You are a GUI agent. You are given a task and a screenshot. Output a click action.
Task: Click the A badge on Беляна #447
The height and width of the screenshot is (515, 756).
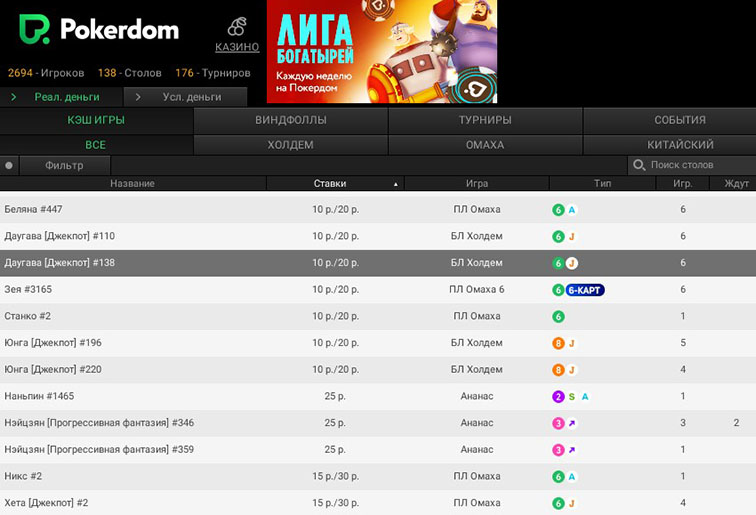tap(572, 210)
